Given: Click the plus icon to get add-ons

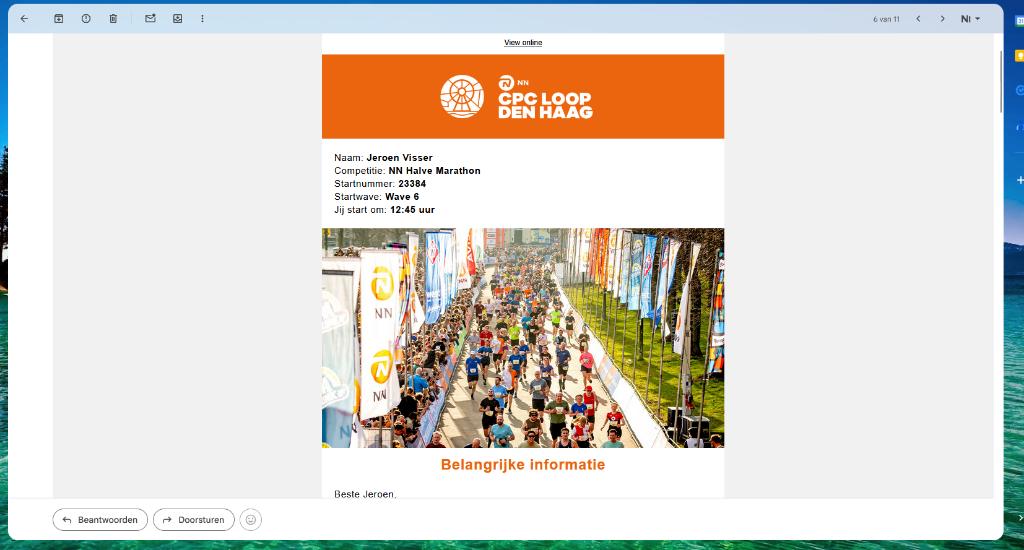Looking at the screenshot, I should [x=1020, y=180].
